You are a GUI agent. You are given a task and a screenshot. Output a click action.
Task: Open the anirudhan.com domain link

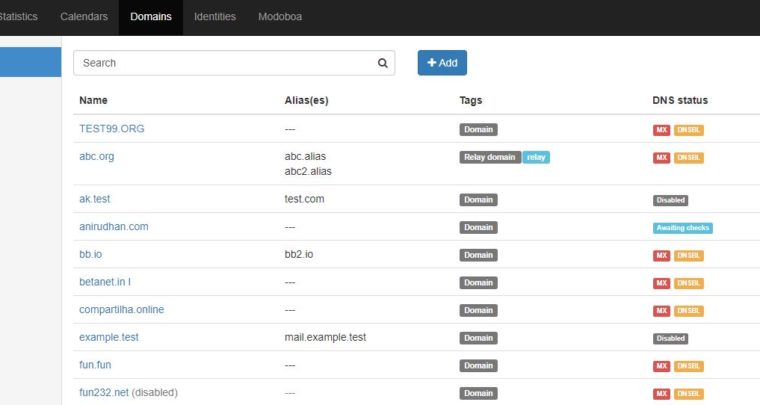point(113,227)
